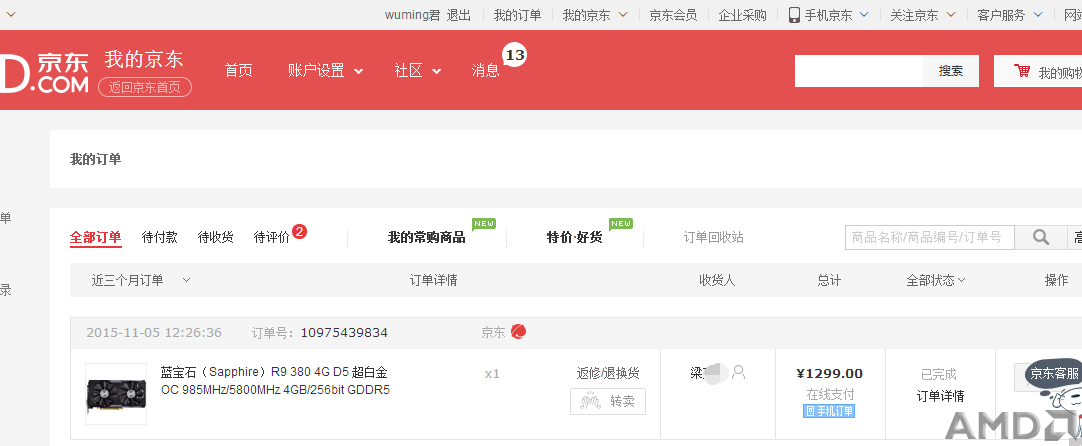This screenshot has width=1082, height=446.
Task: Open 我的订单 top link
Action: pyautogui.click(x=518, y=15)
